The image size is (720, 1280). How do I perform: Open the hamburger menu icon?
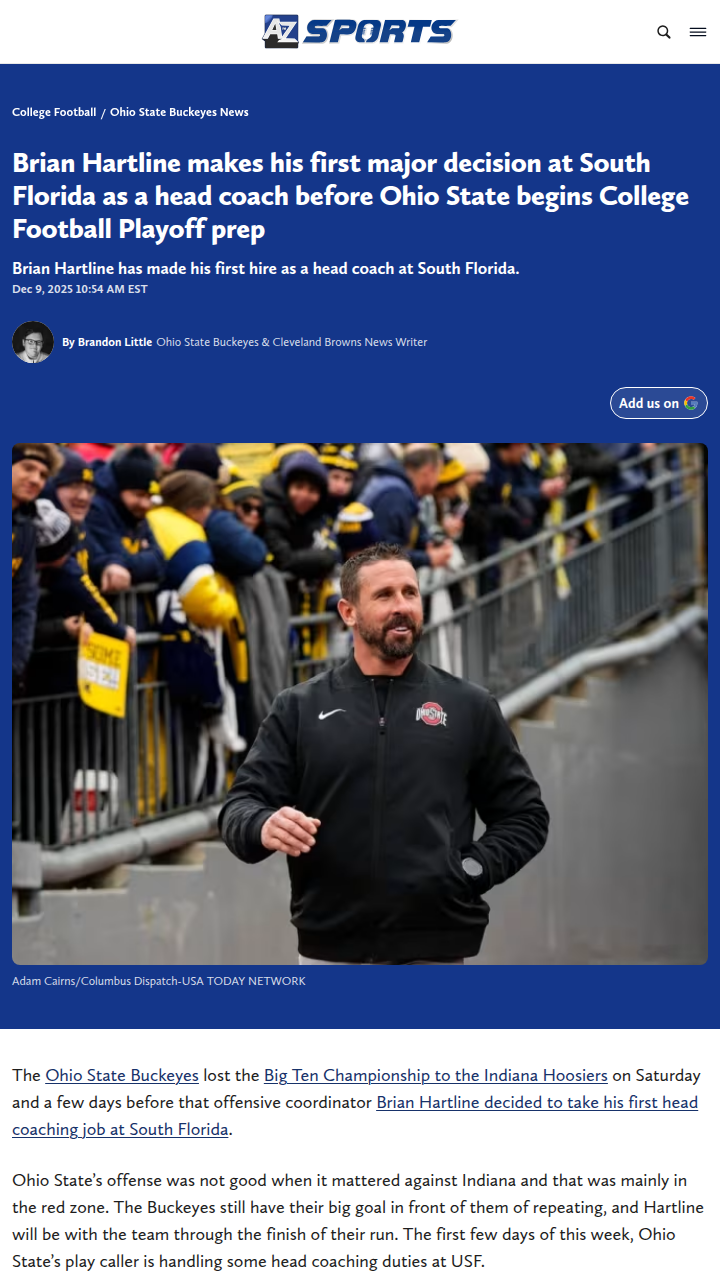click(698, 32)
